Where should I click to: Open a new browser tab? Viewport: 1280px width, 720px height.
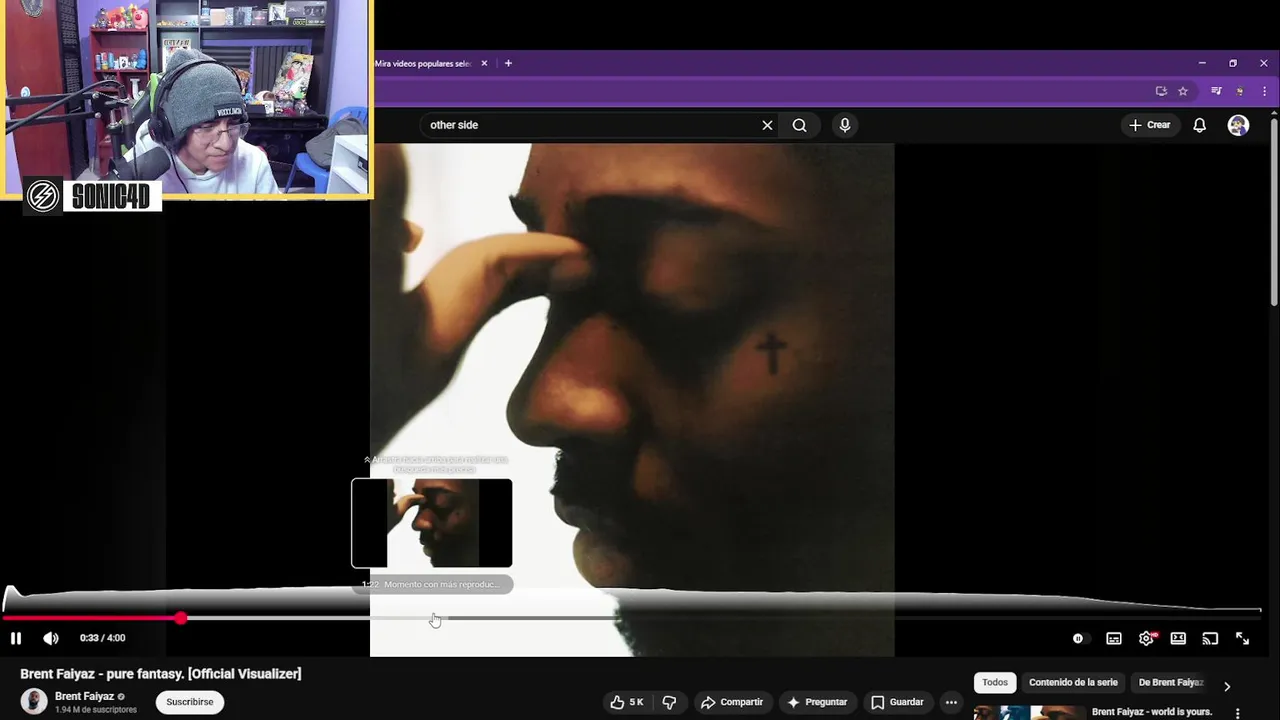(x=508, y=63)
